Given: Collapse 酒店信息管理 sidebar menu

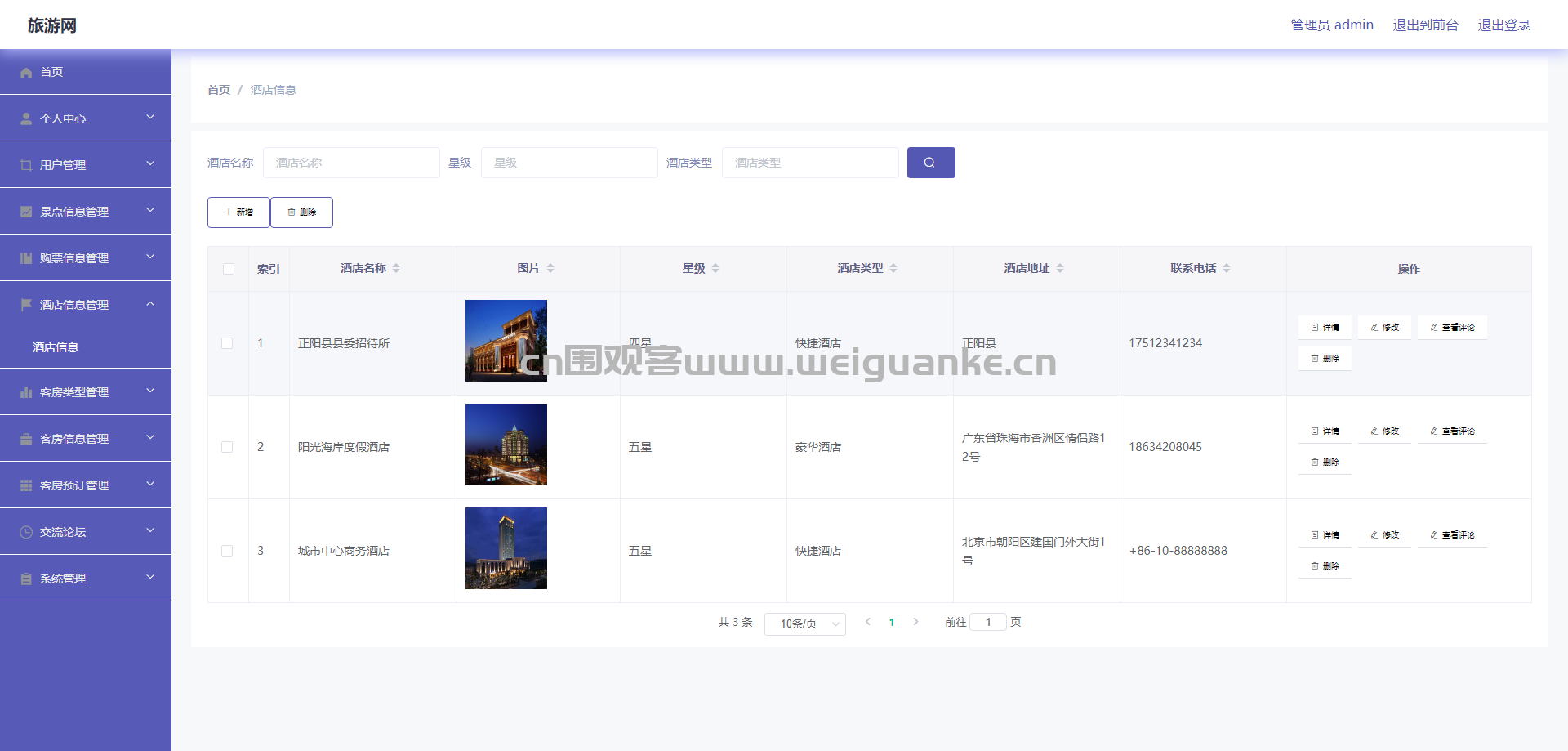Looking at the screenshot, I should (x=86, y=304).
